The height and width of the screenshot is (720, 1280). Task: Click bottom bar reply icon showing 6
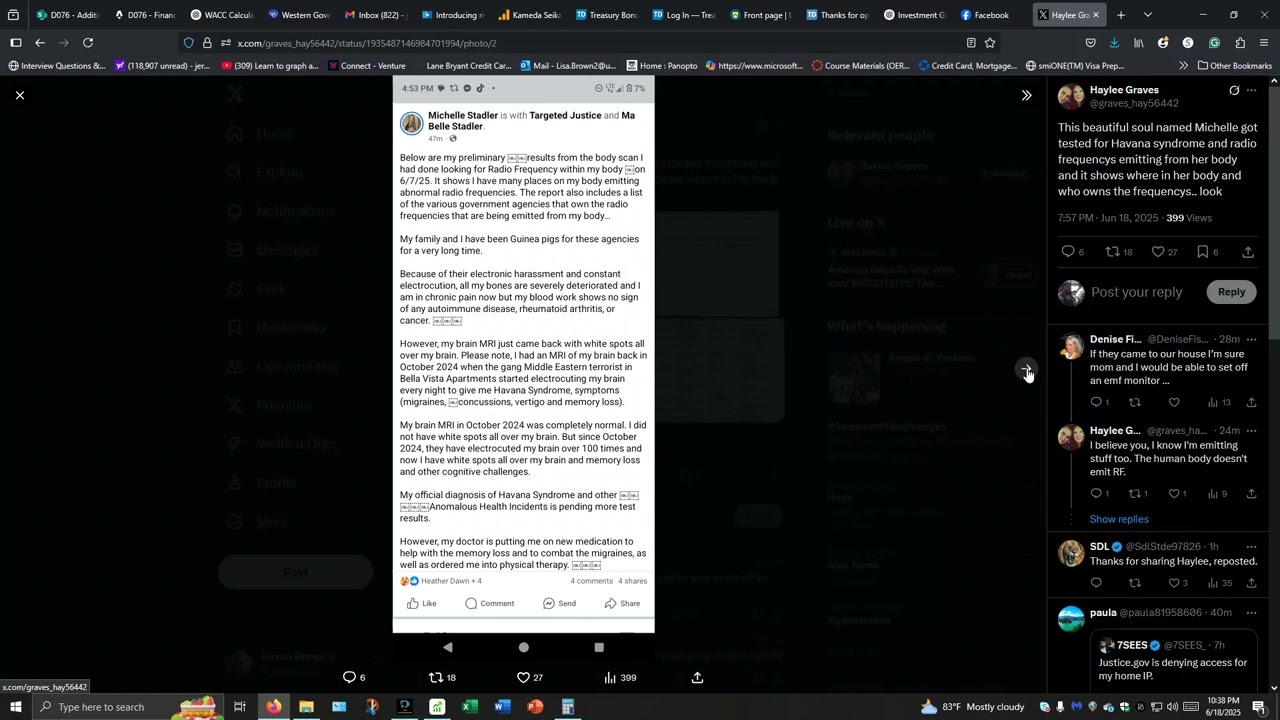(354, 678)
